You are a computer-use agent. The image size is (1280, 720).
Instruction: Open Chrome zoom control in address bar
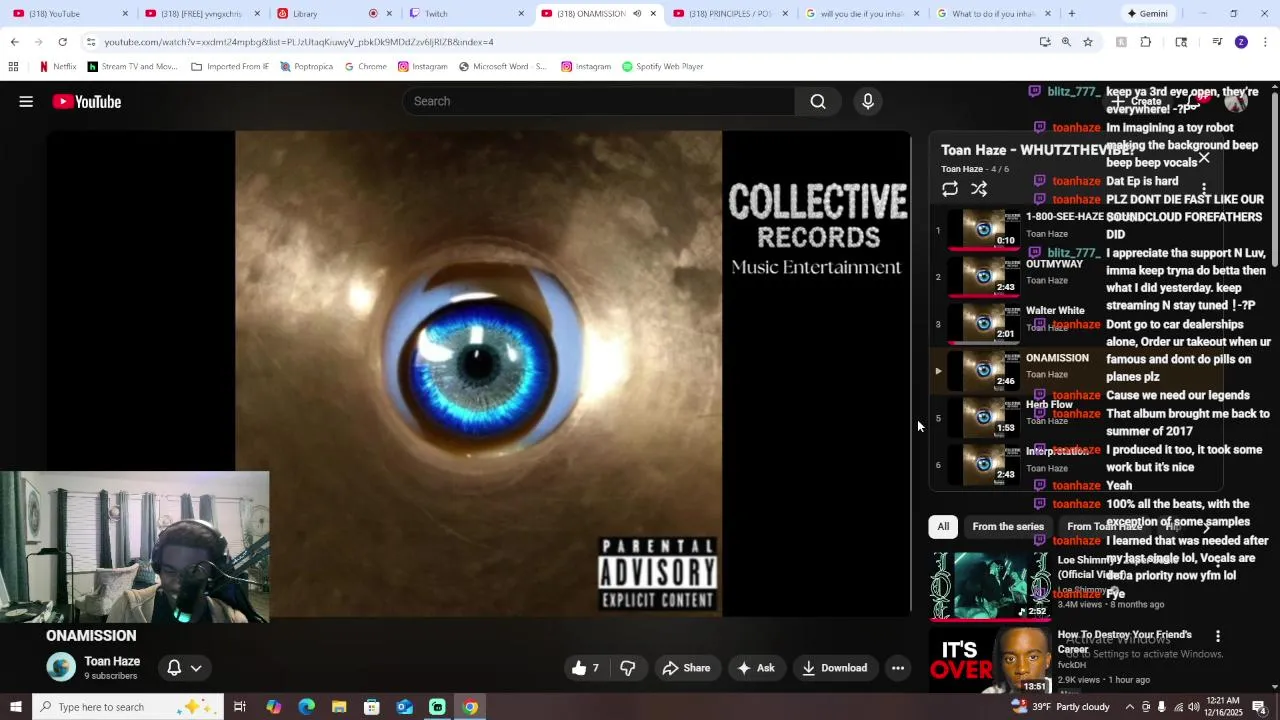click(1066, 42)
